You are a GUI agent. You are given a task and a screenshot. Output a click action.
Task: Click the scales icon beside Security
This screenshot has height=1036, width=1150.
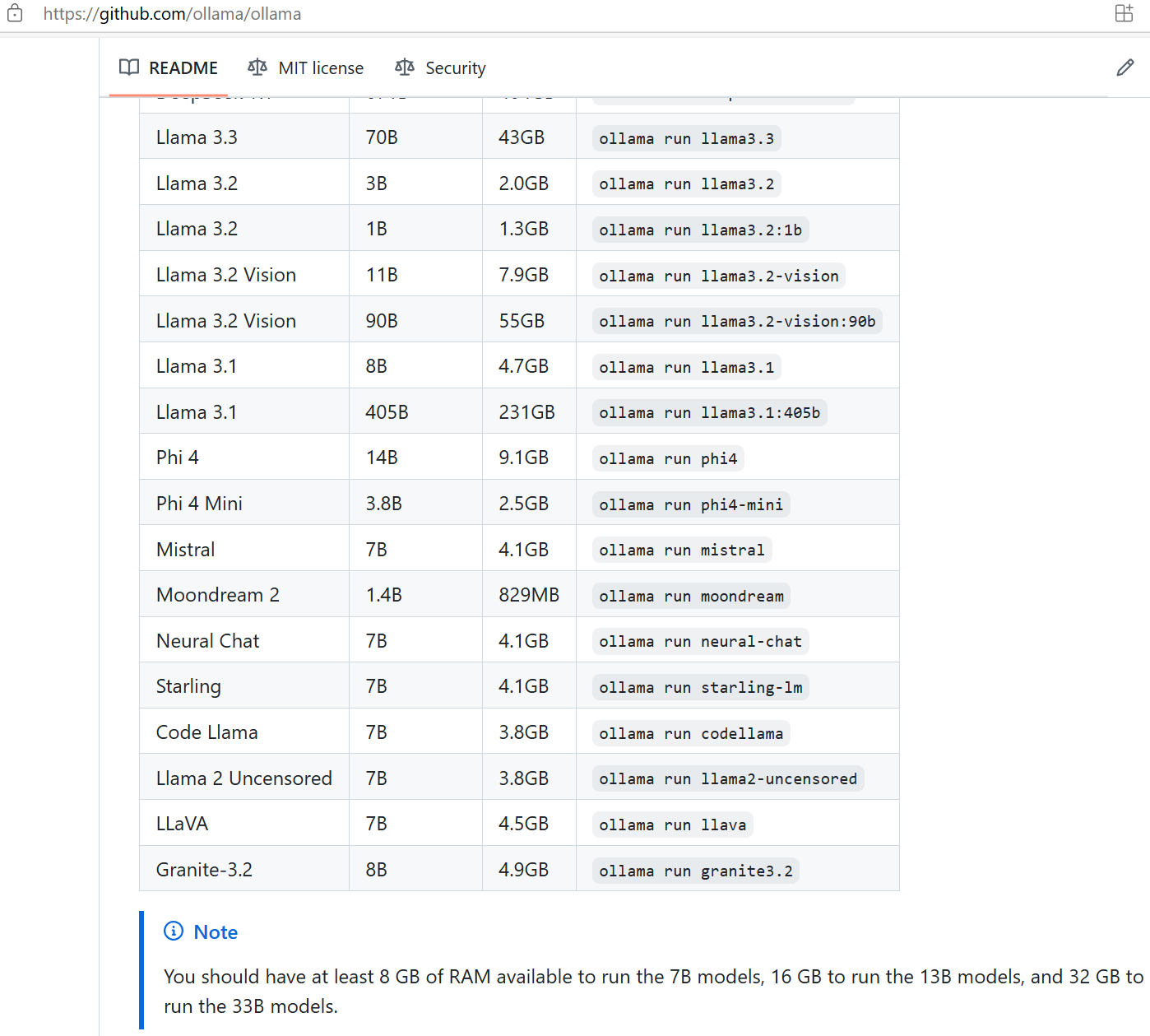[404, 67]
